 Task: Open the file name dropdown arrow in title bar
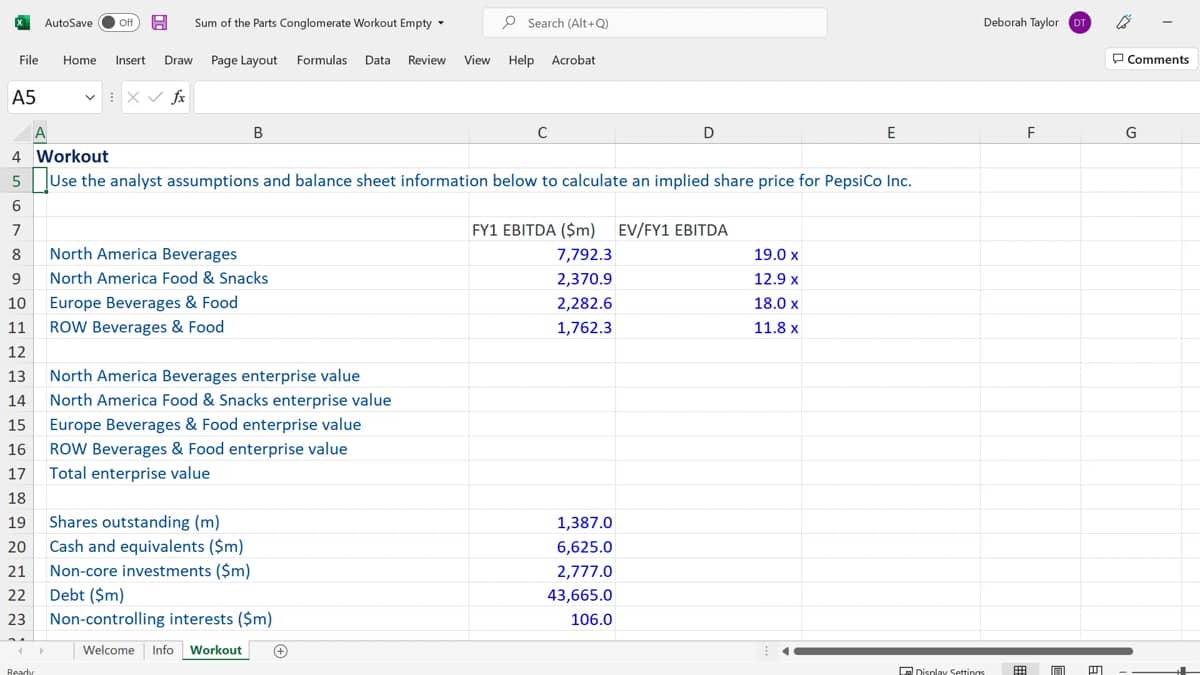(x=441, y=23)
